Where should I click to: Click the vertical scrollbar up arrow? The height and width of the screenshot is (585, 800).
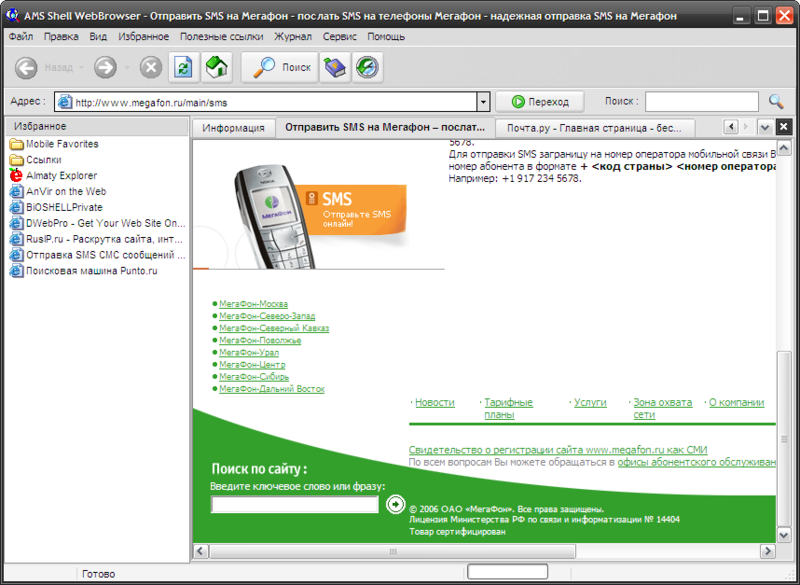pyautogui.click(x=784, y=147)
